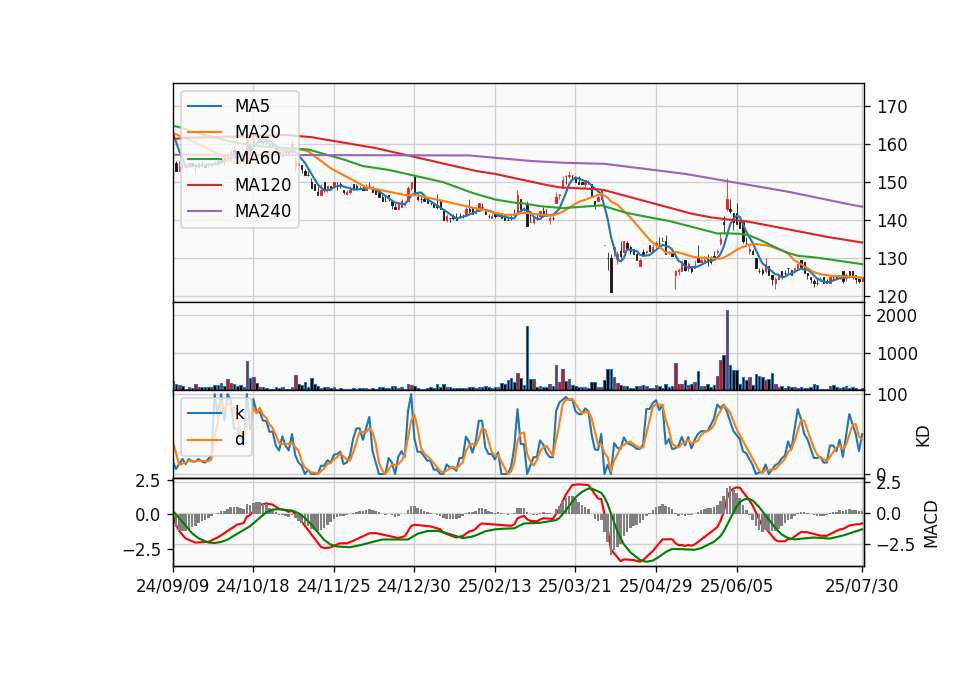Click the 'k' legend label in KD panel
The image size is (960, 690).
click(240, 413)
